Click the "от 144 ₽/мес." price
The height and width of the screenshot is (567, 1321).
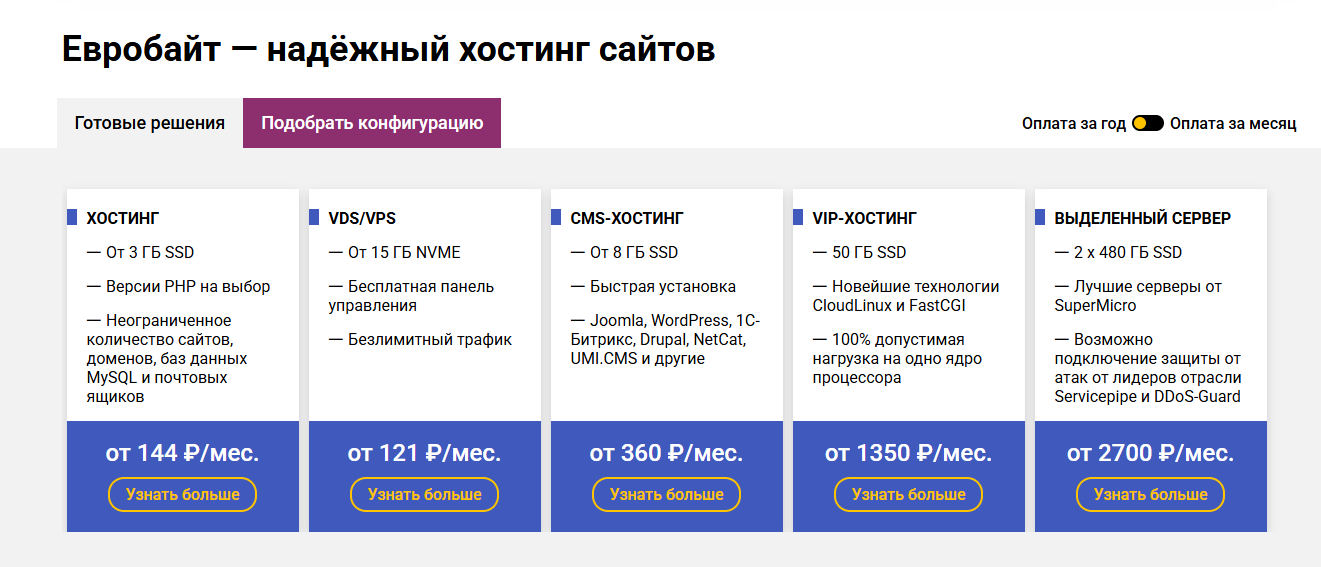[183, 453]
